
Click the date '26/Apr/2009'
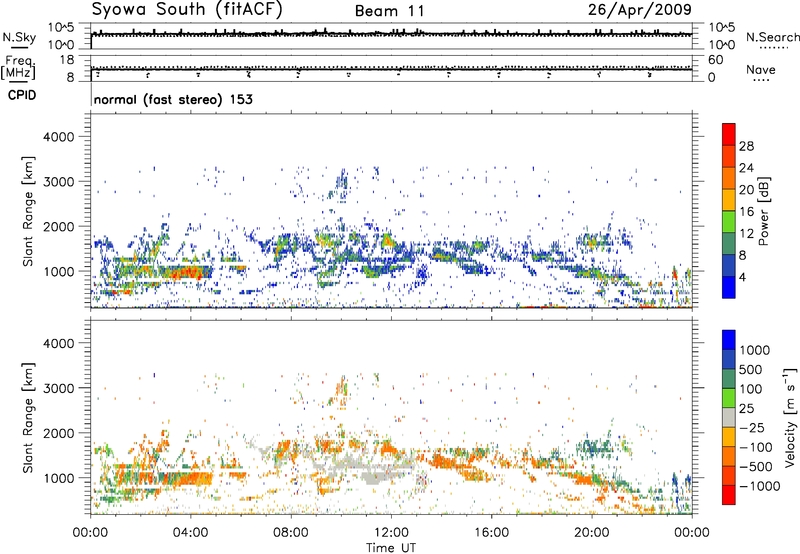click(640, 10)
